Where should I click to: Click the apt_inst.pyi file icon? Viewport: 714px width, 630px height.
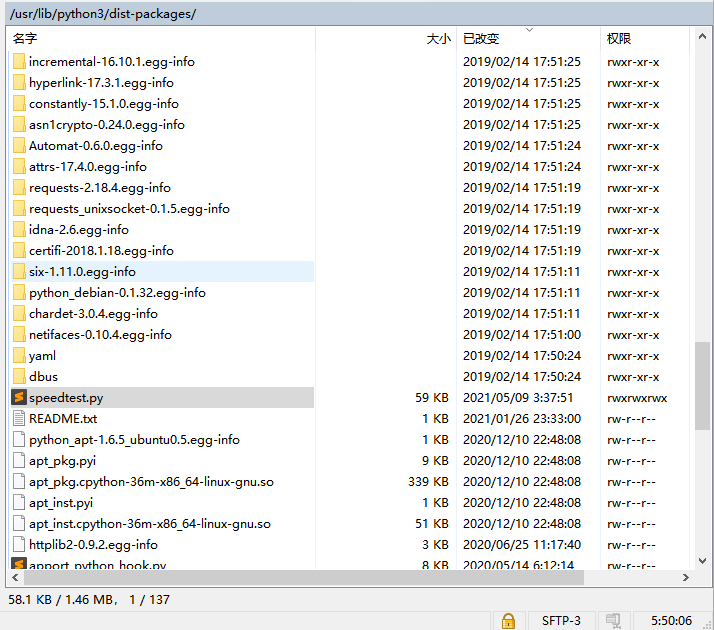(19, 503)
